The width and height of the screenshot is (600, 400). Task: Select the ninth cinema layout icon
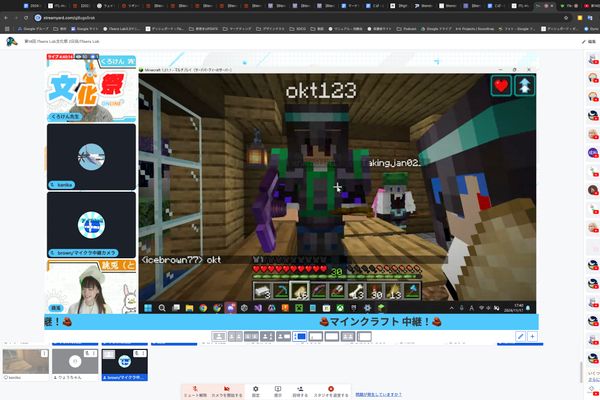[348, 336]
